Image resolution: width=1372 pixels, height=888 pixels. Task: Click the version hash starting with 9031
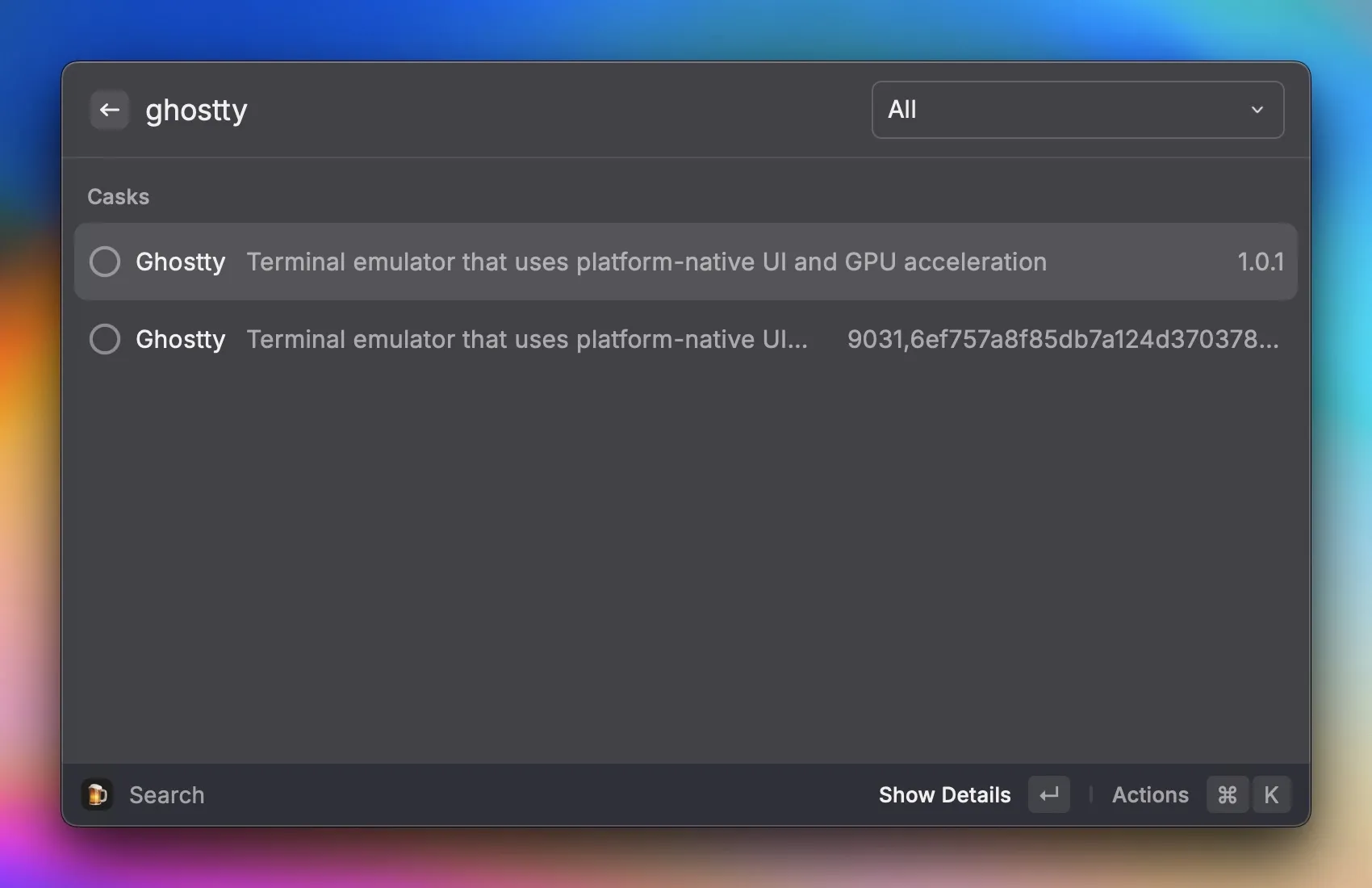(x=1062, y=339)
